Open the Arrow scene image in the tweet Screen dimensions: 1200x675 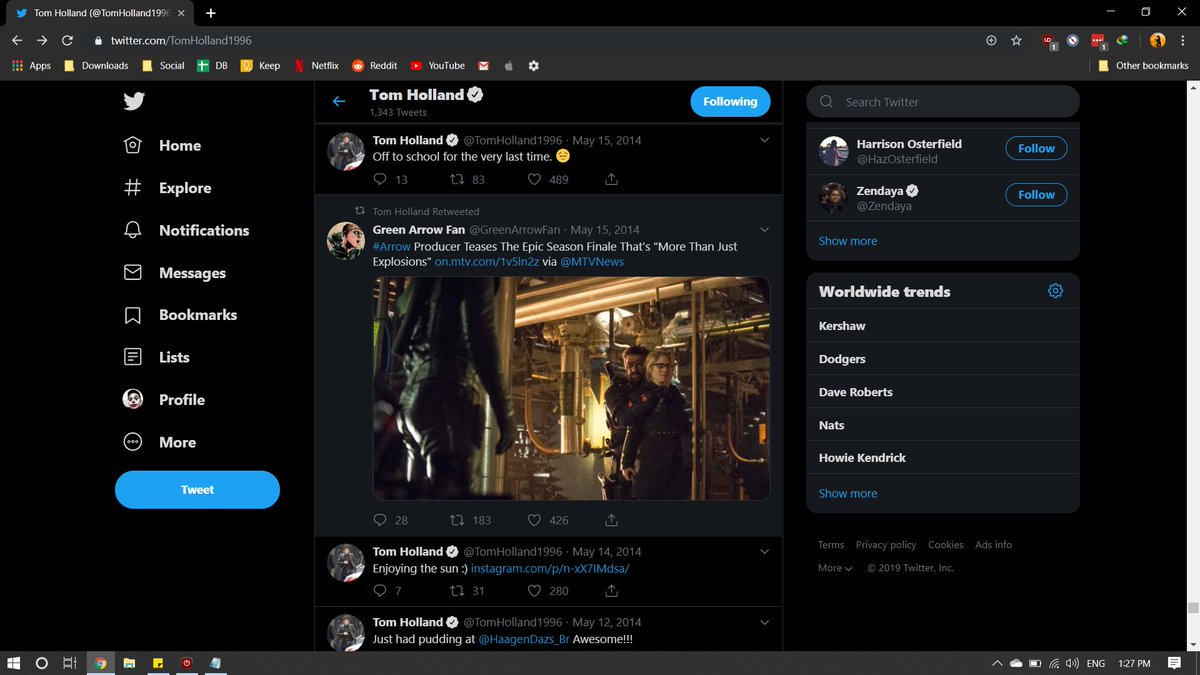click(x=571, y=388)
